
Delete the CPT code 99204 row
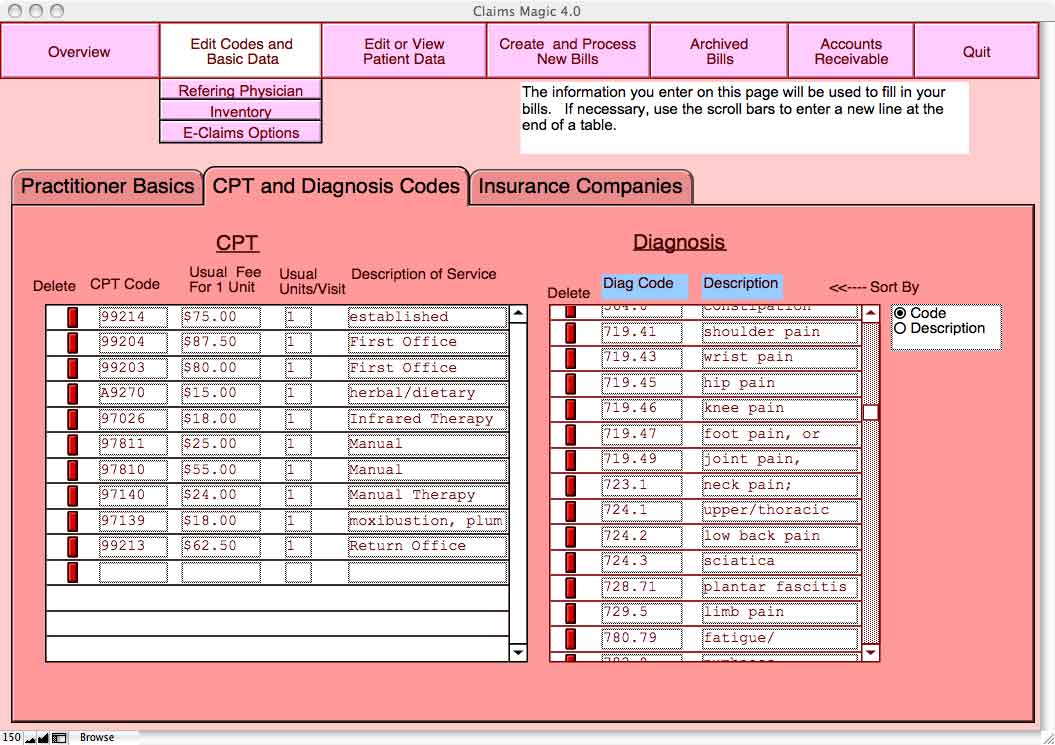[72, 343]
